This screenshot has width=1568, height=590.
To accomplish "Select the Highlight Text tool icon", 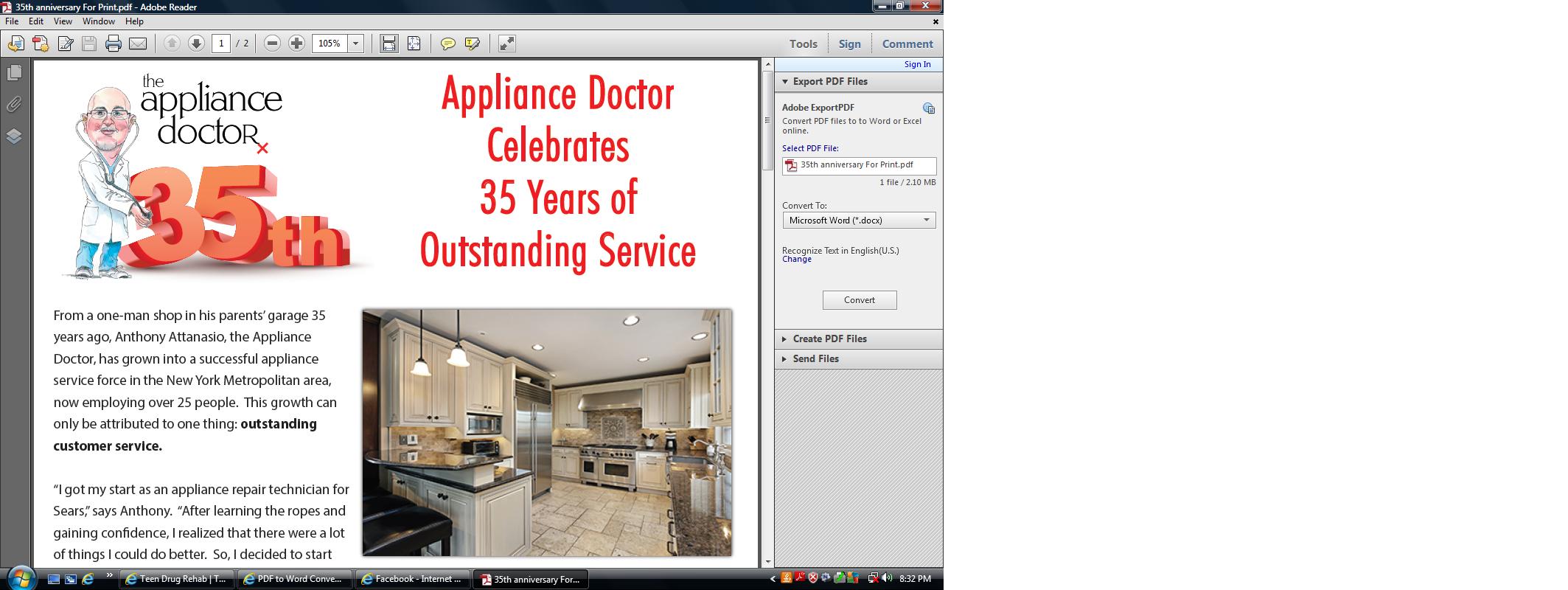I will click(x=473, y=44).
